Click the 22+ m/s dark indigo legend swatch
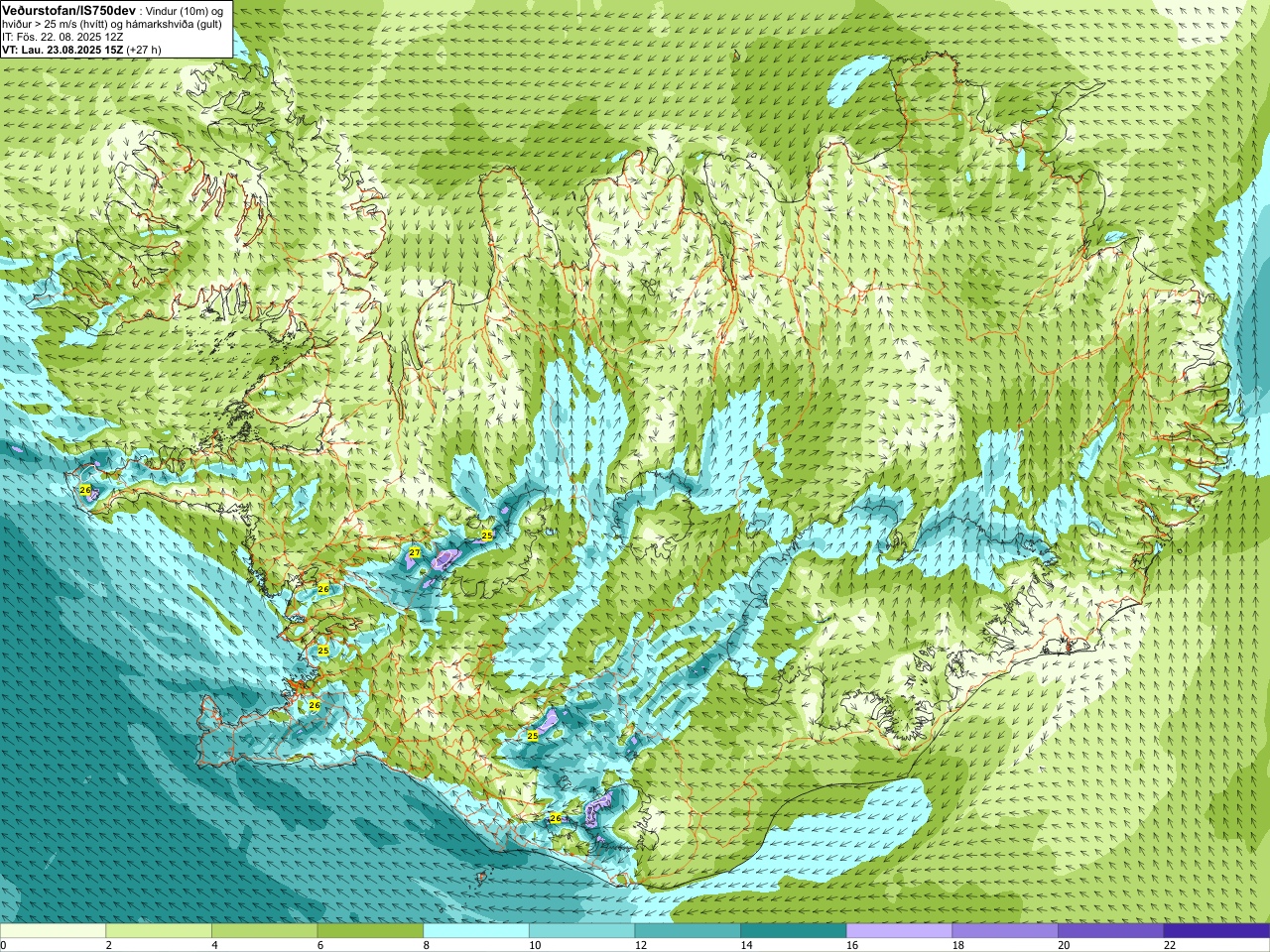Viewport: 1270px width, 952px height. pyautogui.click(x=1216, y=931)
